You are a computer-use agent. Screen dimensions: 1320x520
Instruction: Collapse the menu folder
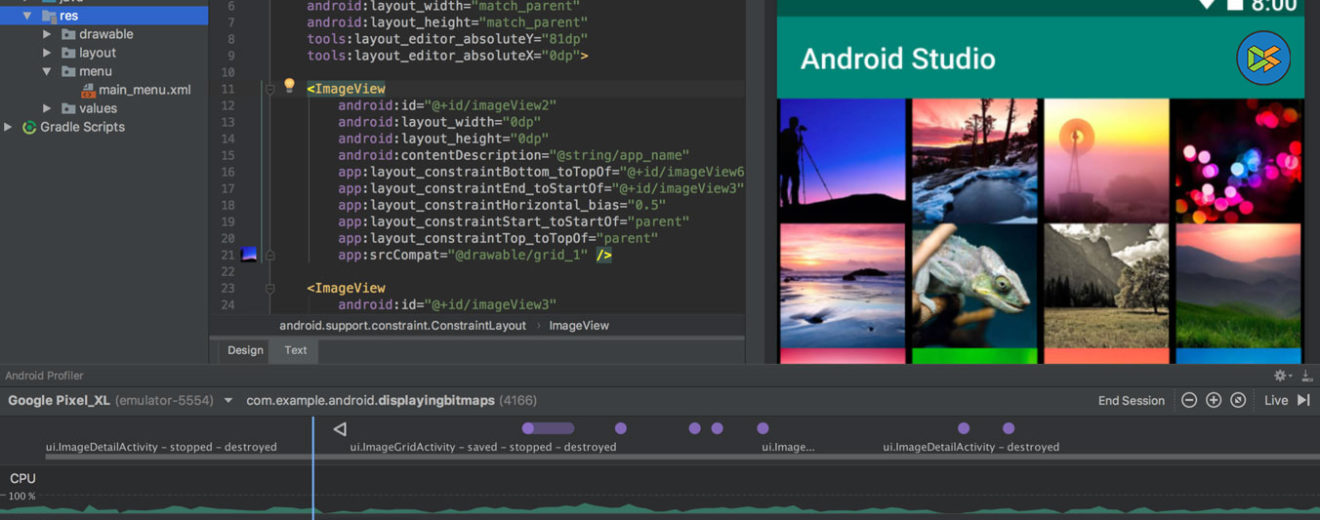click(47, 72)
